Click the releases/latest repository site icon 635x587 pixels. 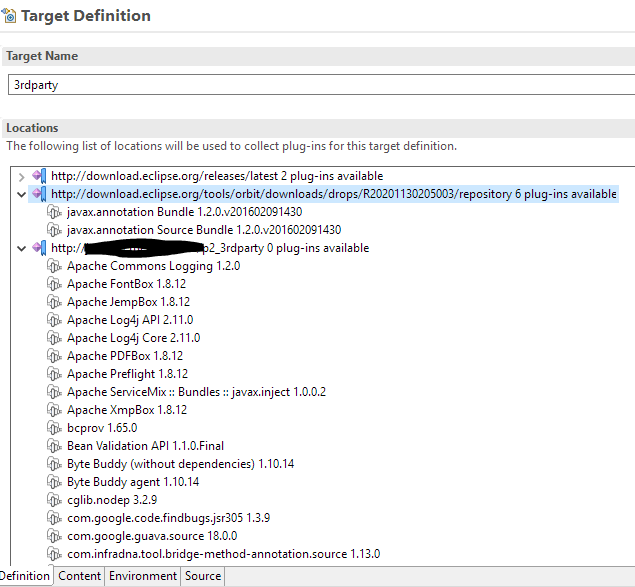coord(39,176)
